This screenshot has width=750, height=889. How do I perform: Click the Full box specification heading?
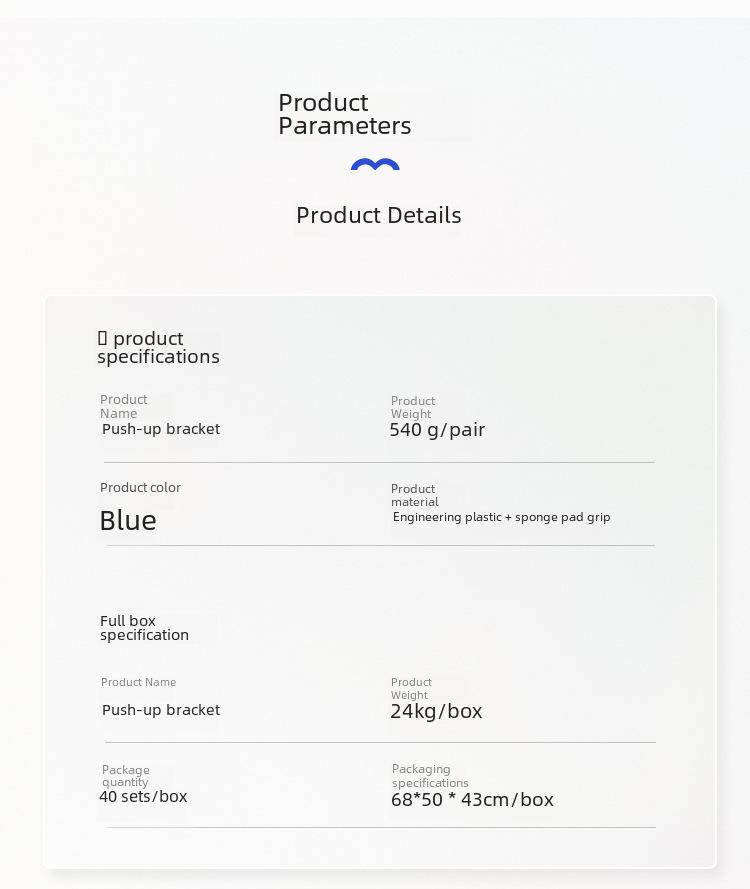coord(144,628)
